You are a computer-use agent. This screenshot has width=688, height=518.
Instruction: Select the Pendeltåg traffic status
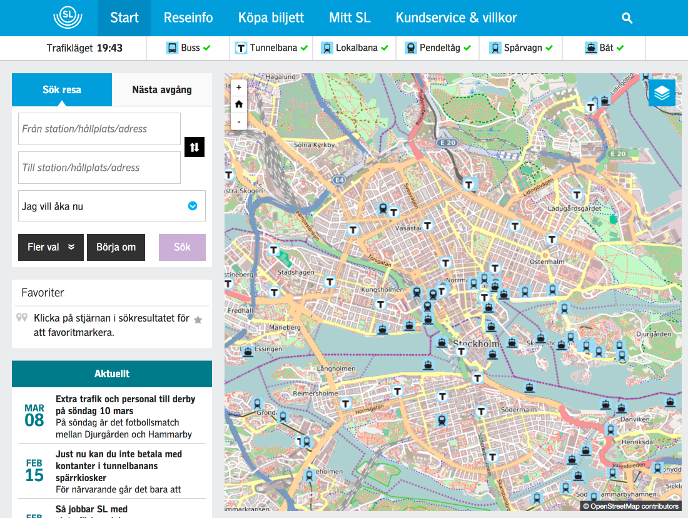coord(411,48)
